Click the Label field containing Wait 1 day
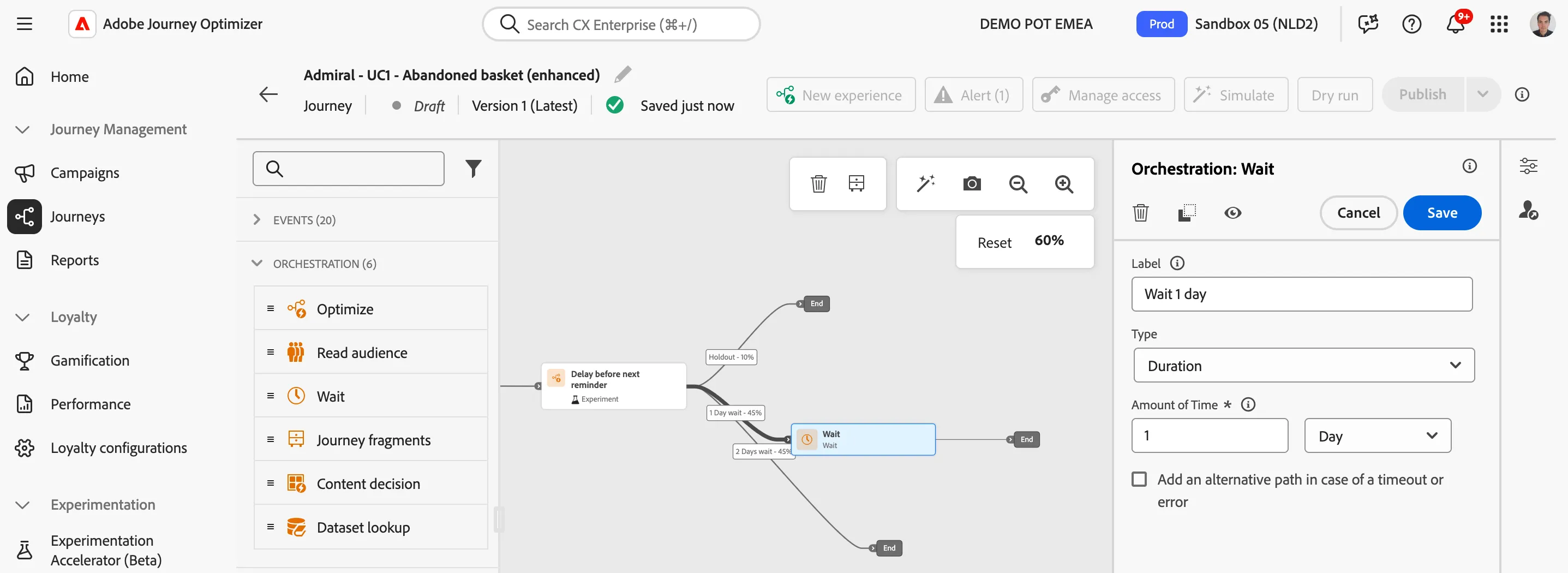Viewport: 1568px width, 573px height. pos(1301,294)
